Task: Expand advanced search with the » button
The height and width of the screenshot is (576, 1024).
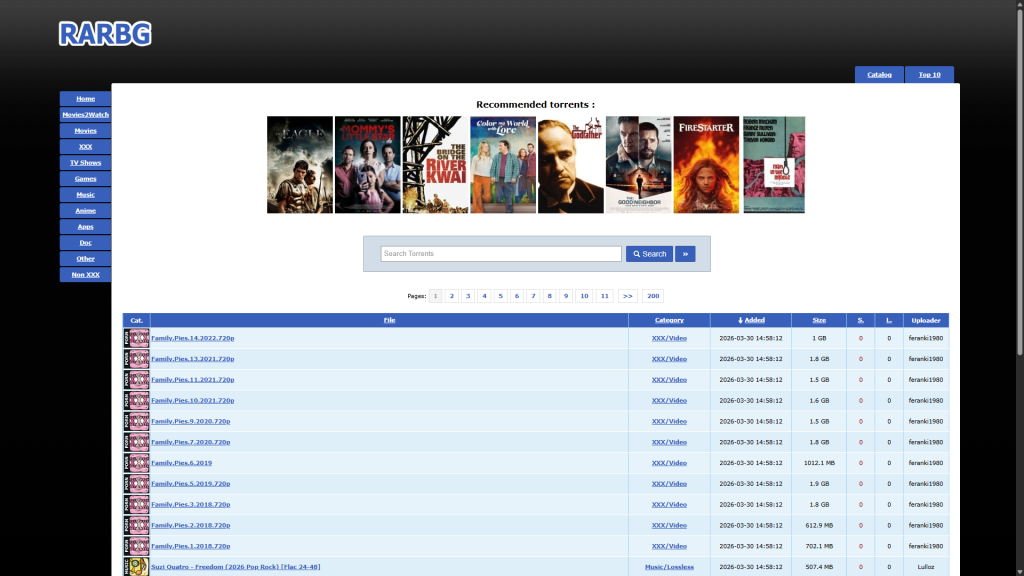Action: (685, 254)
